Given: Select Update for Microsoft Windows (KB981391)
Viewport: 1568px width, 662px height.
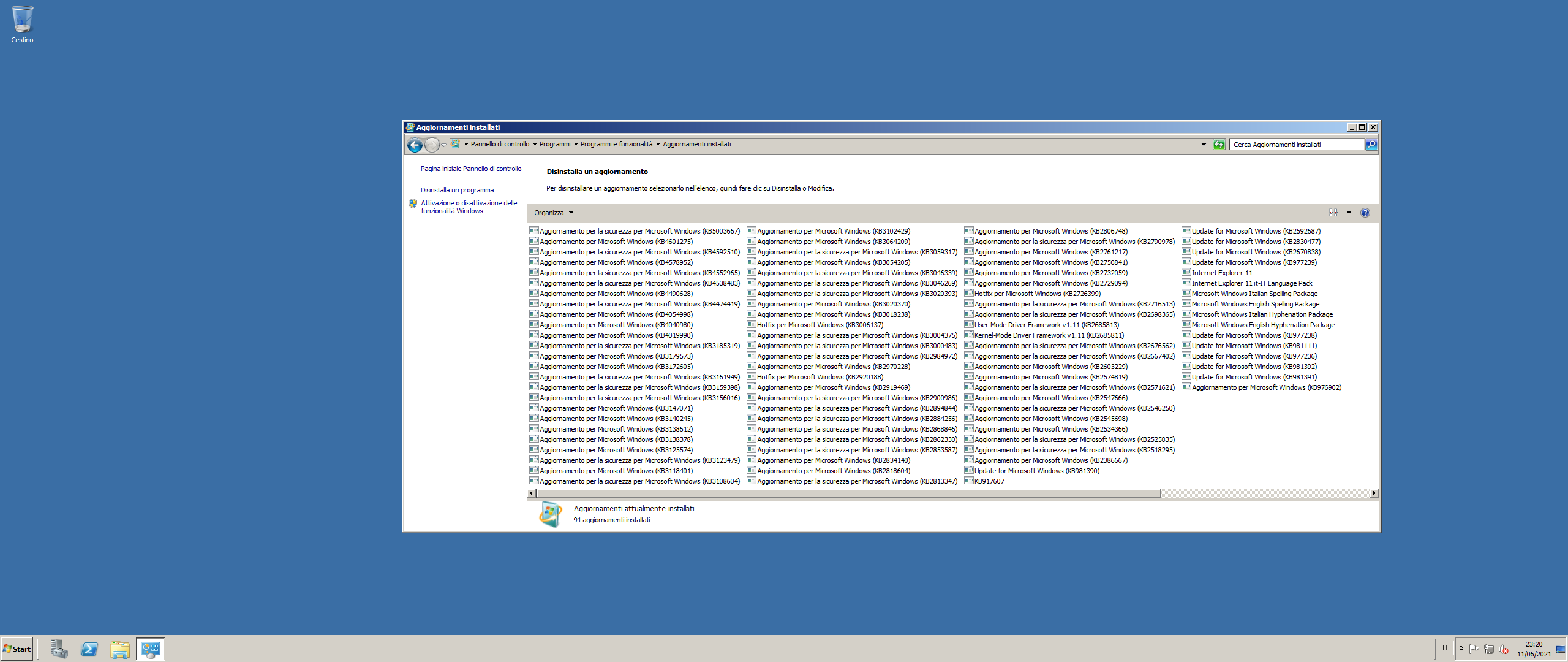Looking at the screenshot, I should coord(1249,377).
